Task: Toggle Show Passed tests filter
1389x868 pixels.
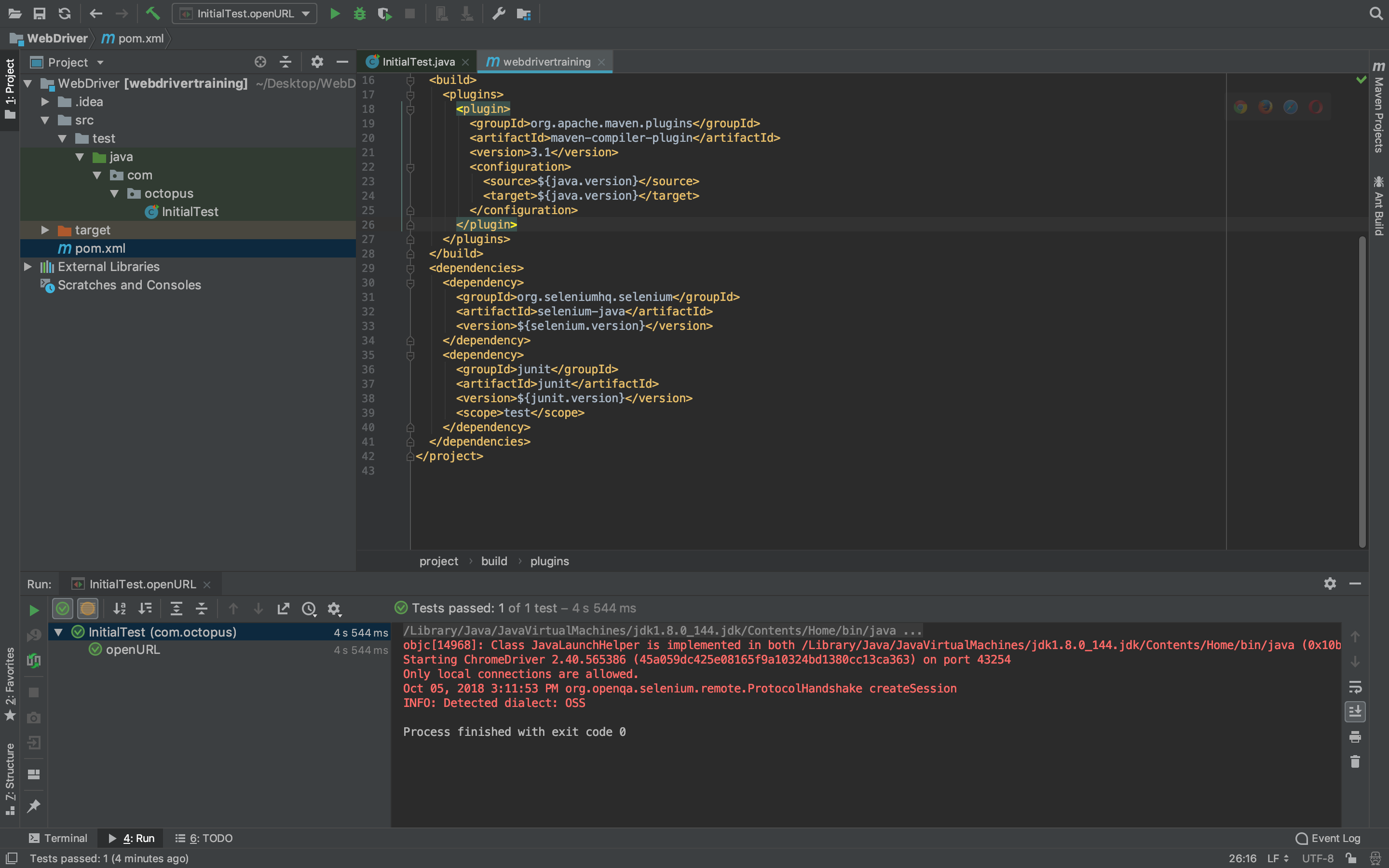Action: [63, 609]
